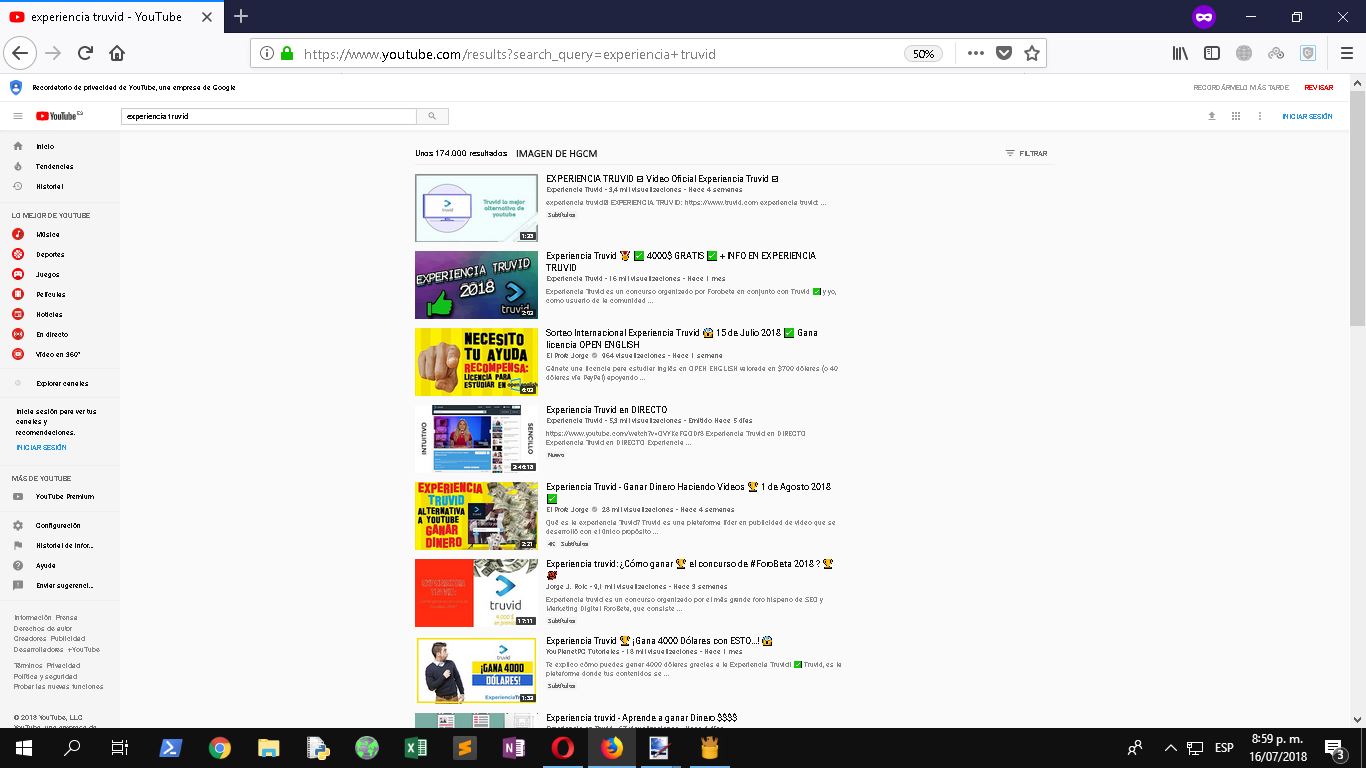
Task: Show Firefox sidebars icon
Action: coord(1212,54)
